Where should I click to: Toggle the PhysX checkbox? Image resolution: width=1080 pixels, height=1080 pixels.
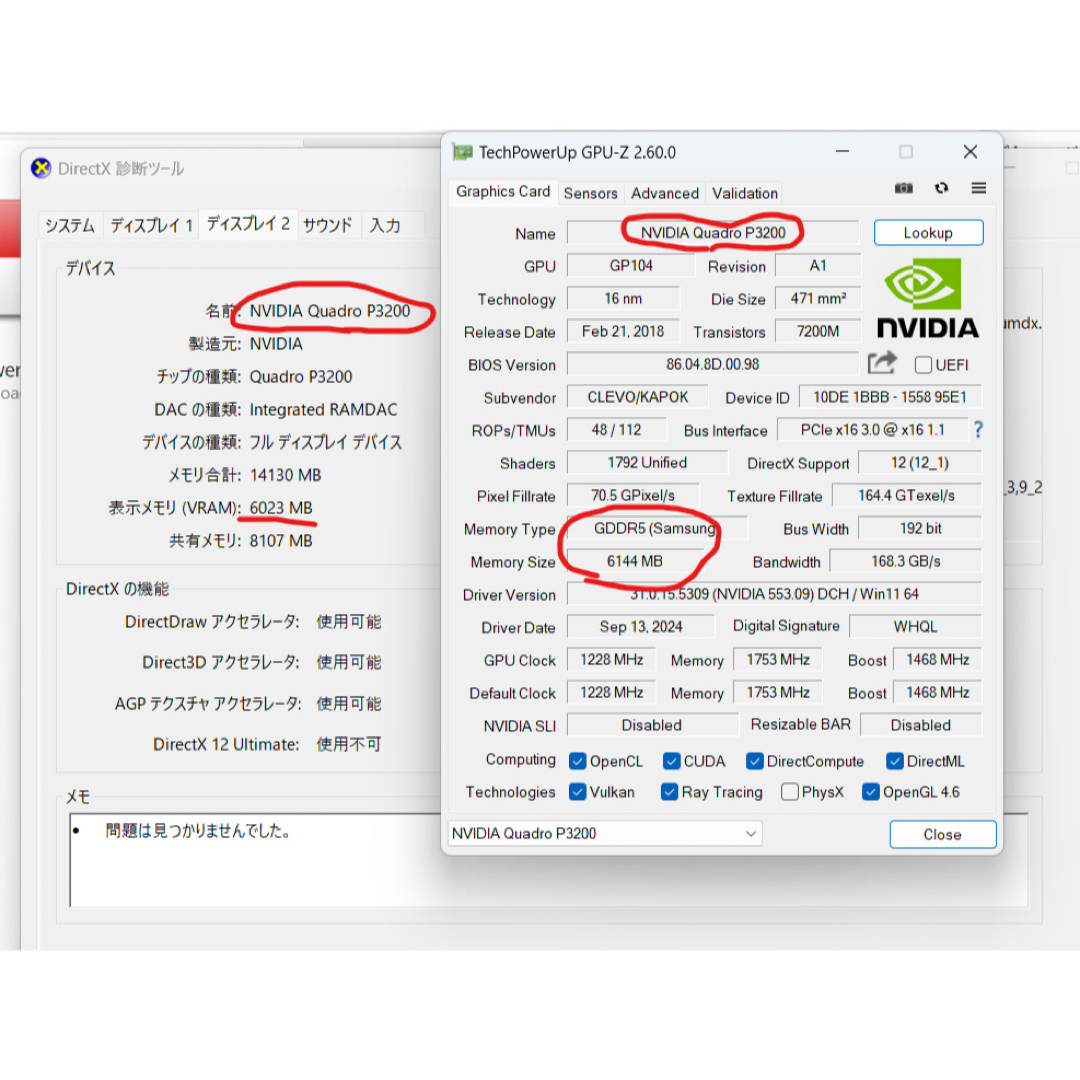tap(789, 792)
